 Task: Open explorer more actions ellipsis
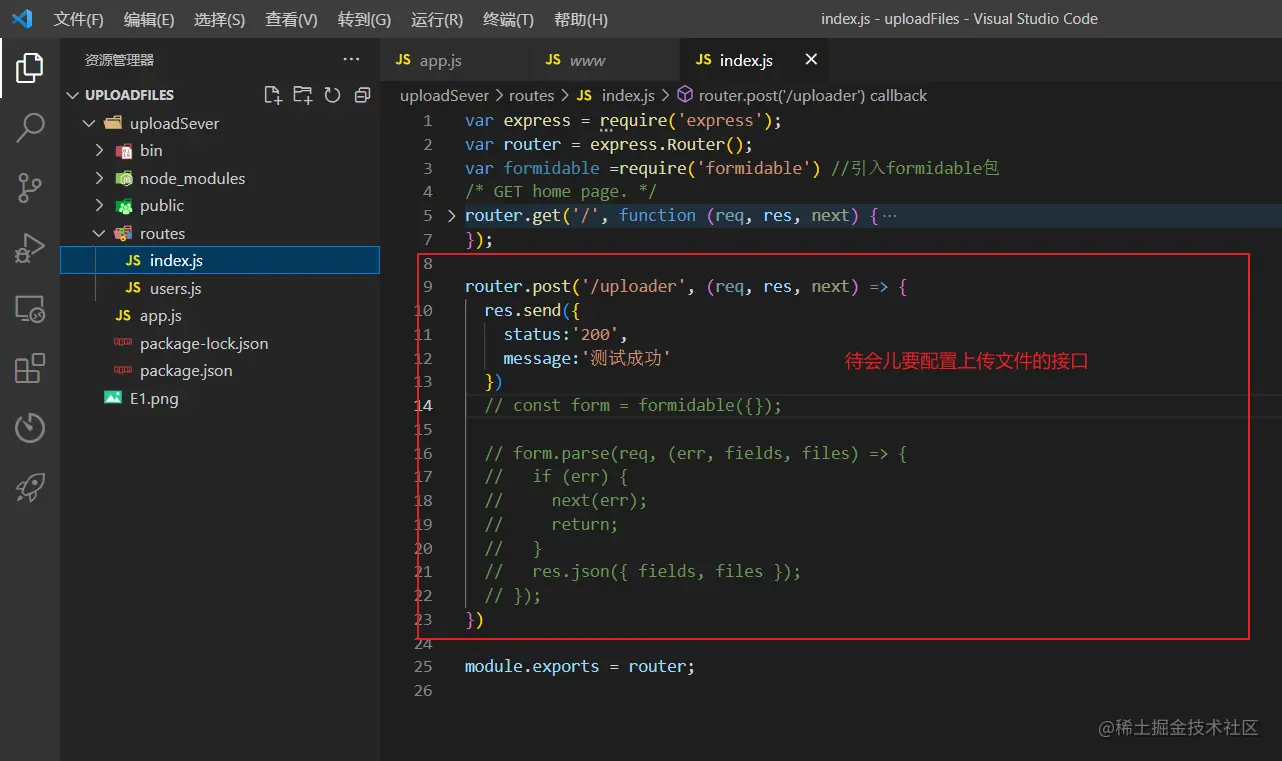click(x=351, y=60)
